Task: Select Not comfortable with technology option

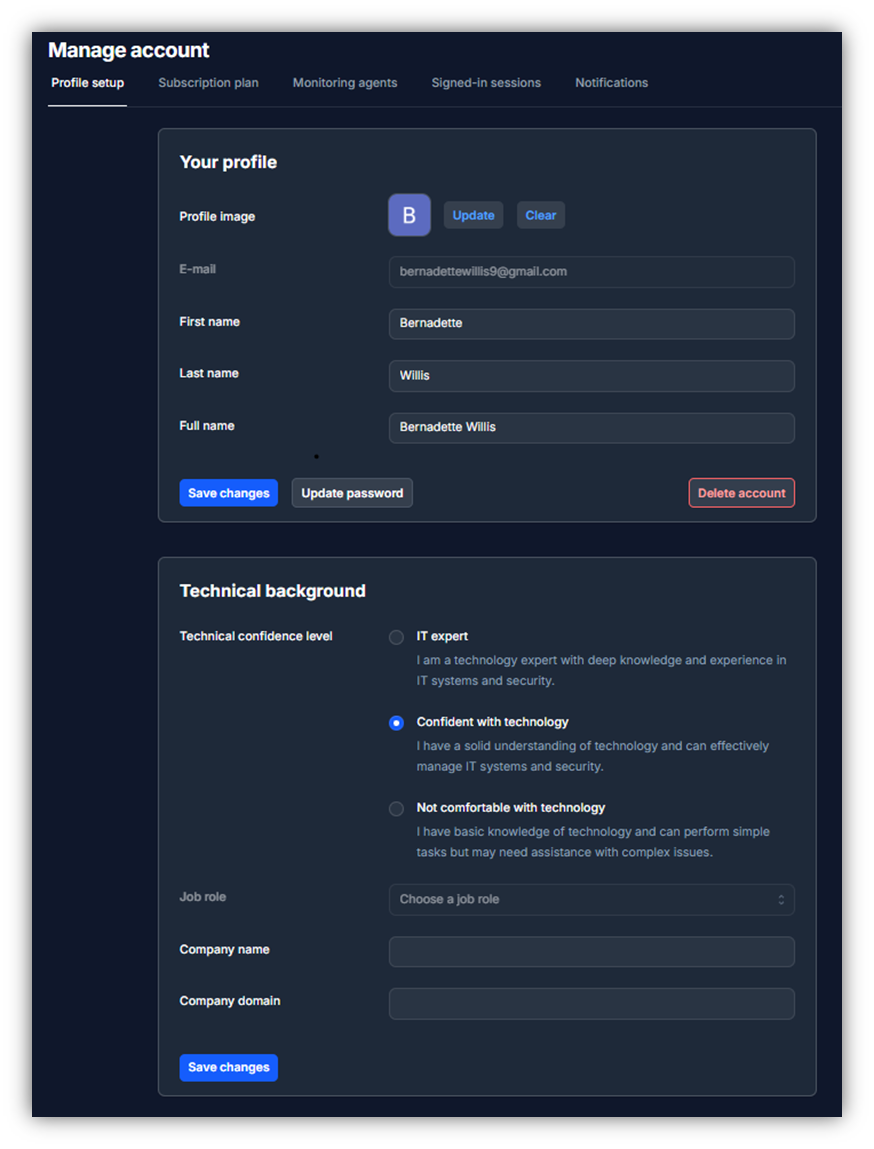Action: pyautogui.click(x=397, y=809)
